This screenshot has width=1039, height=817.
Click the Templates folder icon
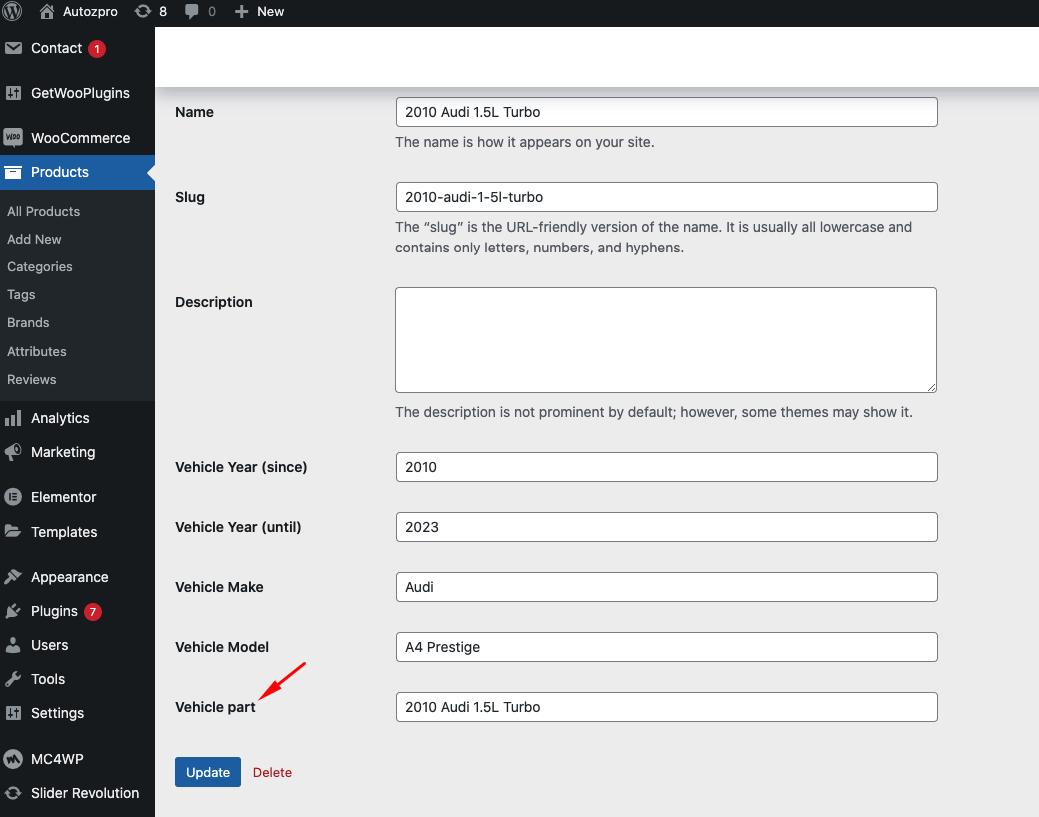click(13, 531)
